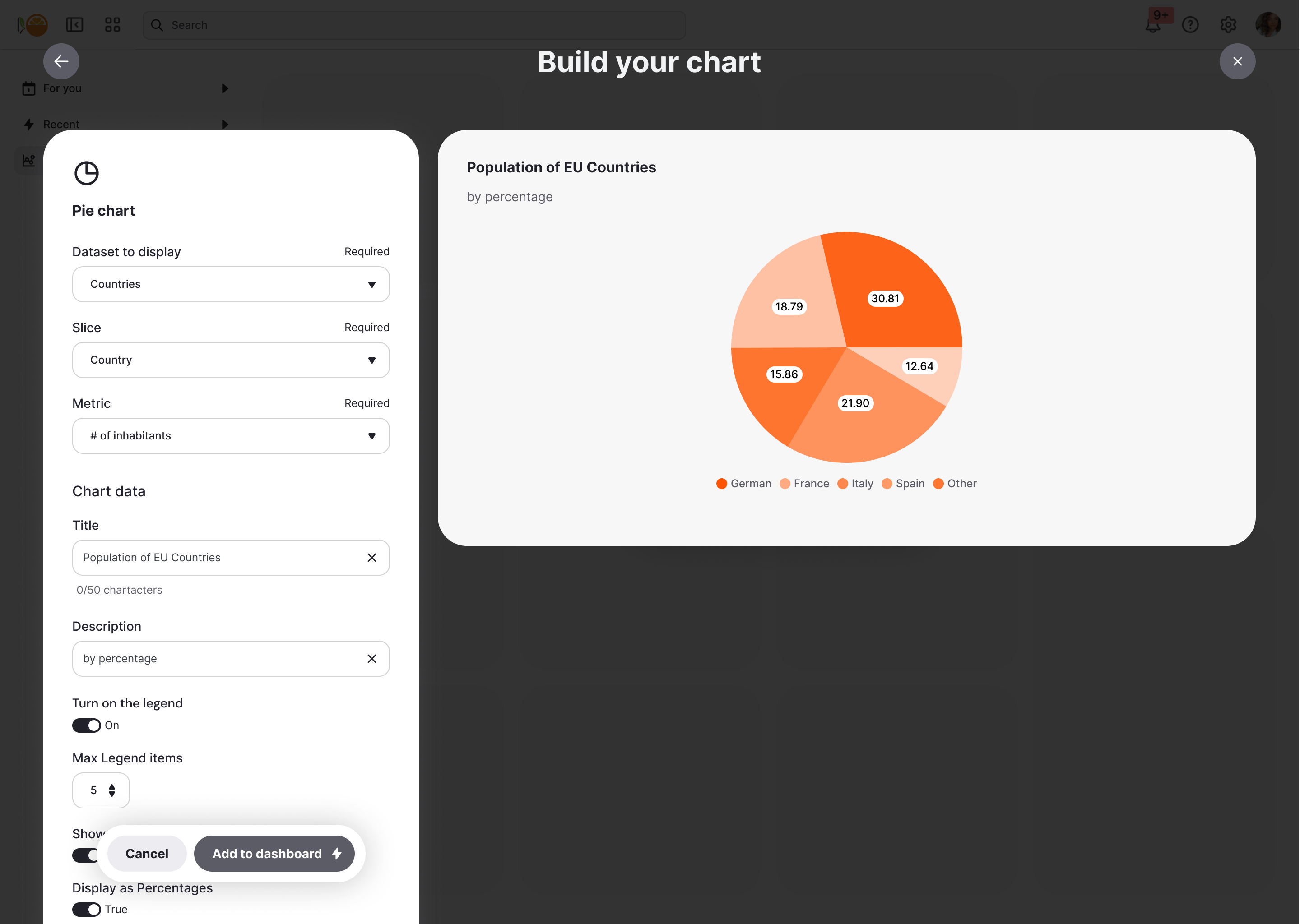Click the back arrow button
Screen dimensions: 1300x924
(x=61, y=61)
